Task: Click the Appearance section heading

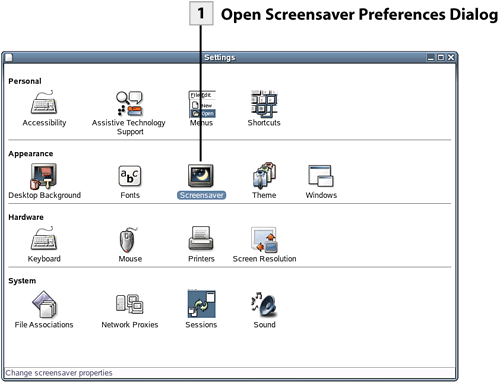Action: (x=31, y=154)
